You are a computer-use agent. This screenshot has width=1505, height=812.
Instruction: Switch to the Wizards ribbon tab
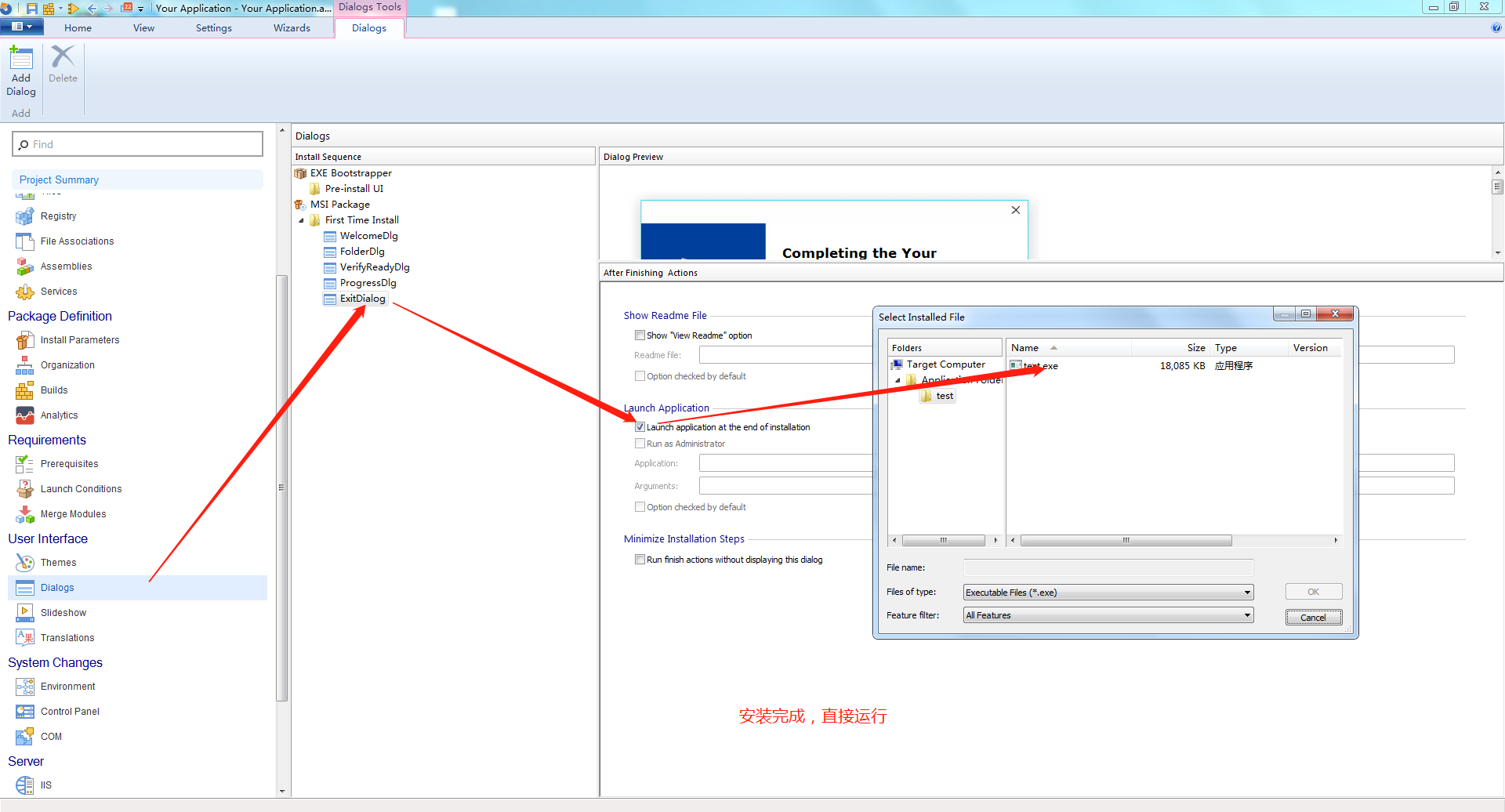pos(291,27)
